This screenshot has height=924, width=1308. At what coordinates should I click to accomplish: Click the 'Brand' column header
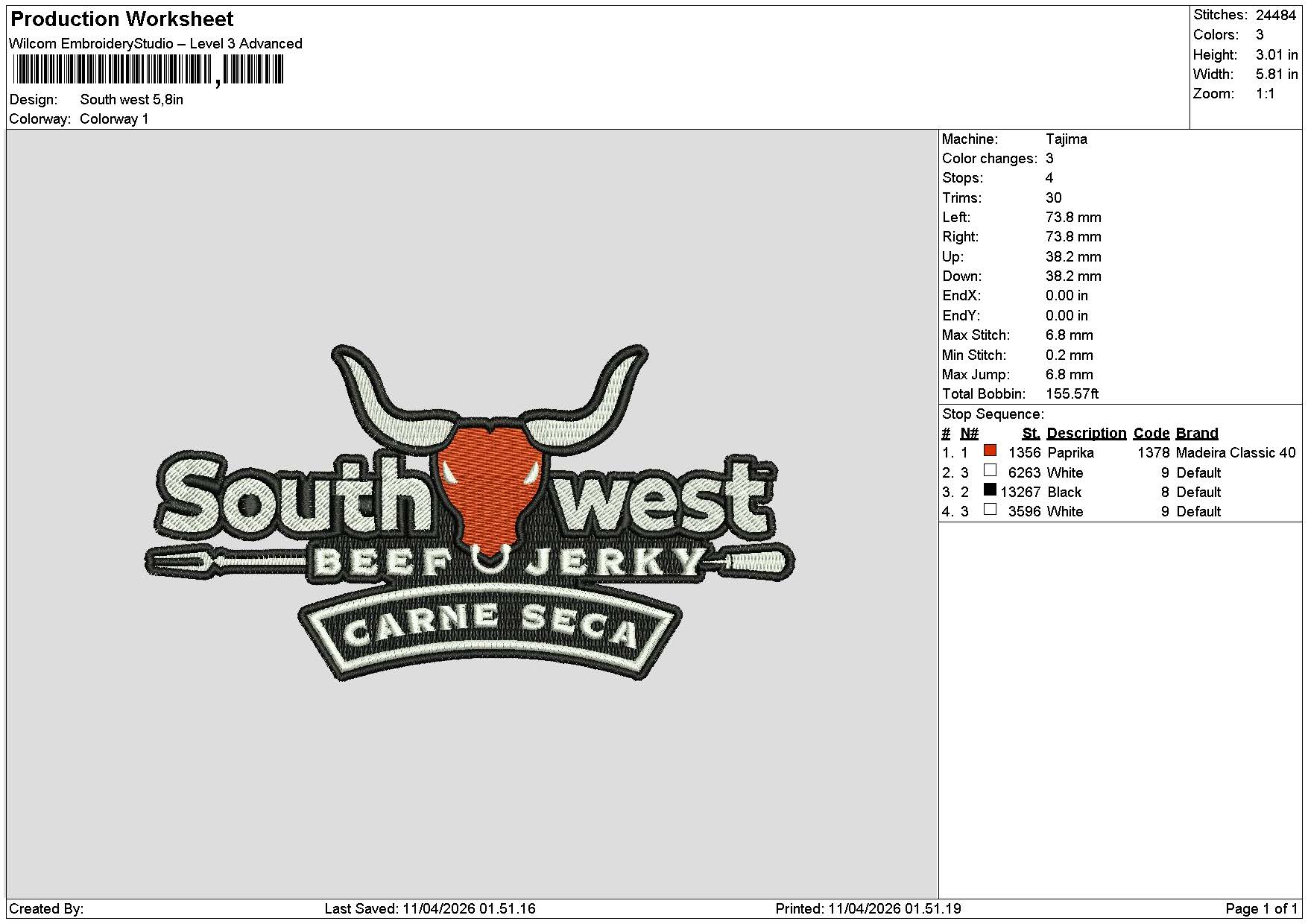point(1197,434)
